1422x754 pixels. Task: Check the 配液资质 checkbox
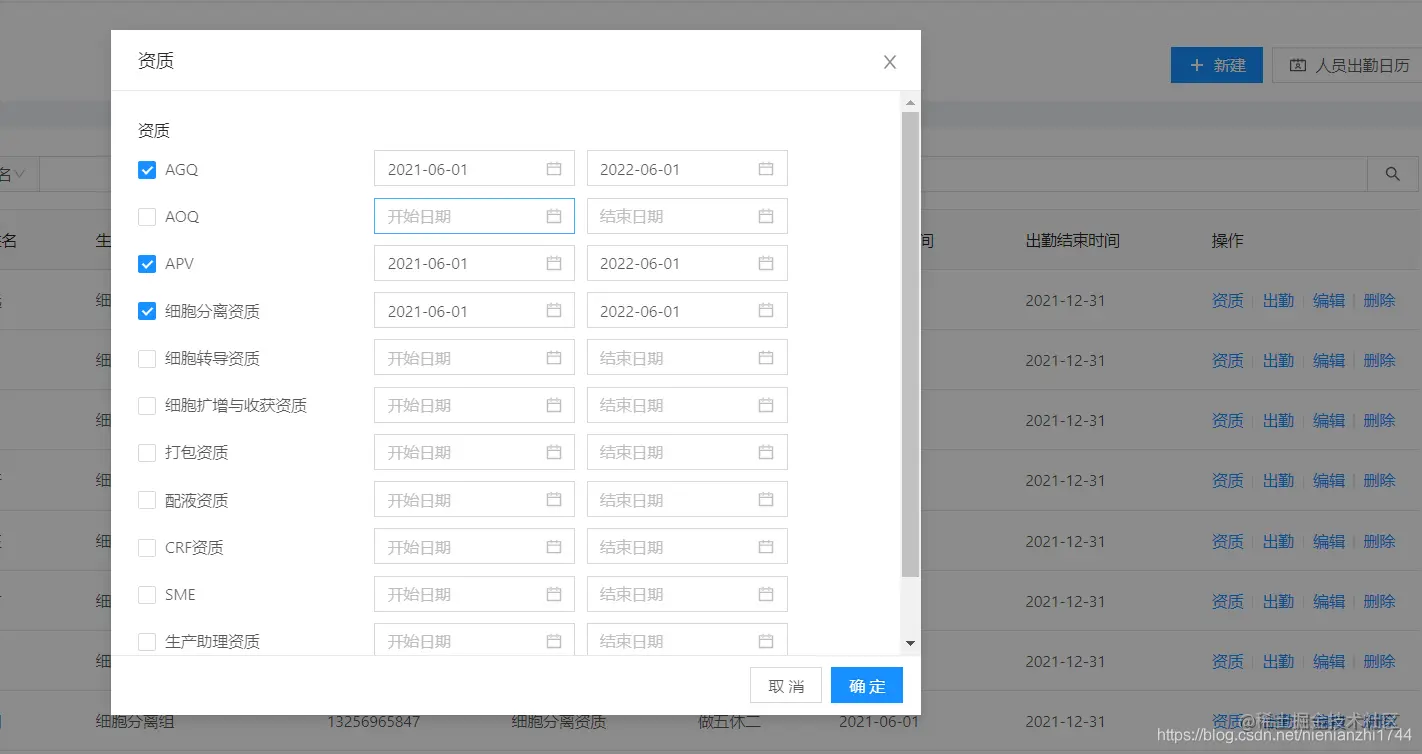(x=147, y=500)
